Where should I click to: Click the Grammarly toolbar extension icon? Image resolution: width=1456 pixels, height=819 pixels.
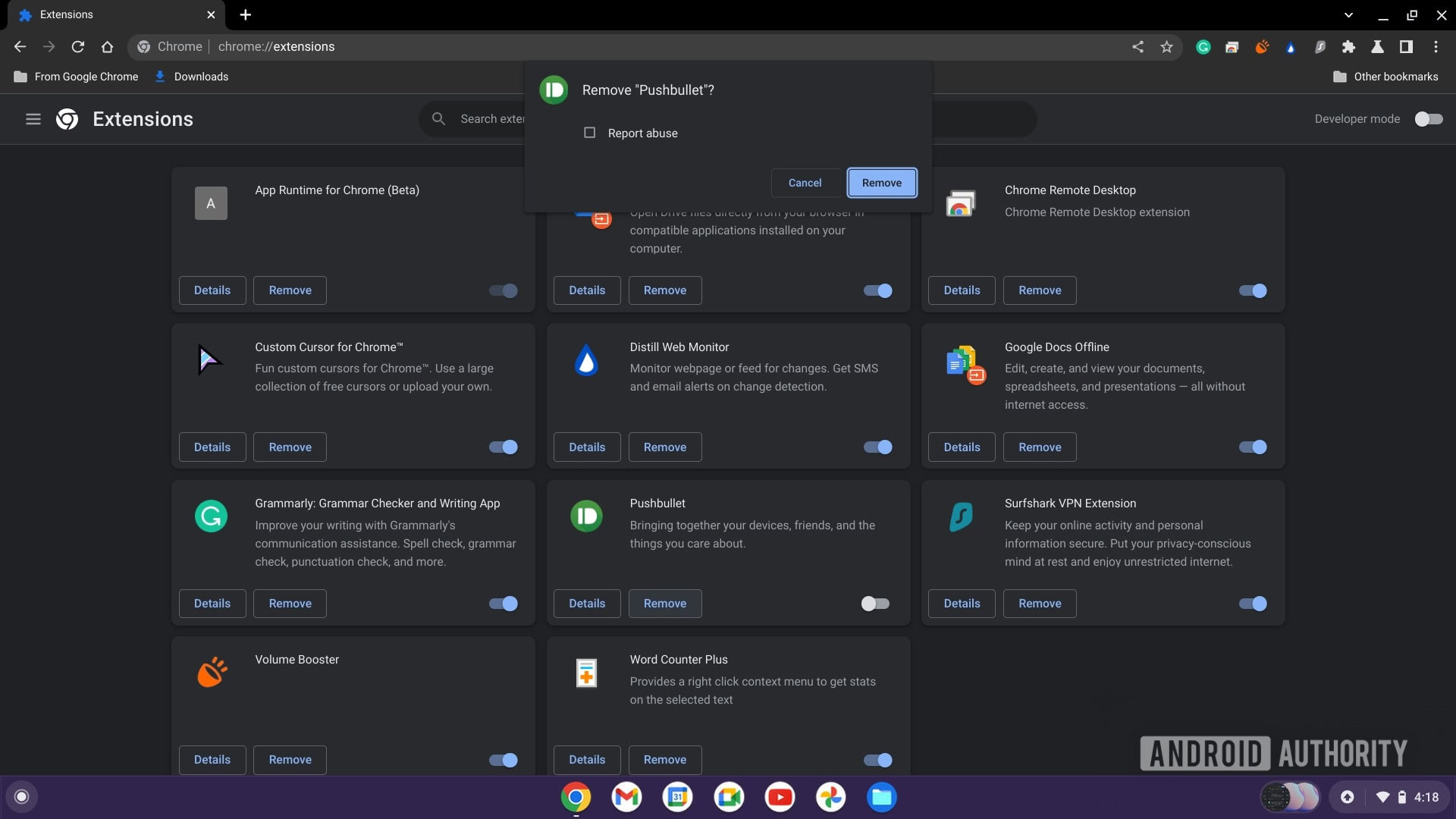point(1203,47)
